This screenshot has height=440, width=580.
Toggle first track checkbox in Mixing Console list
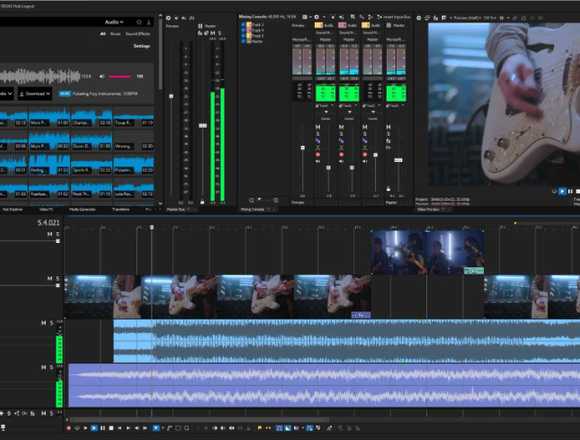(243, 25)
